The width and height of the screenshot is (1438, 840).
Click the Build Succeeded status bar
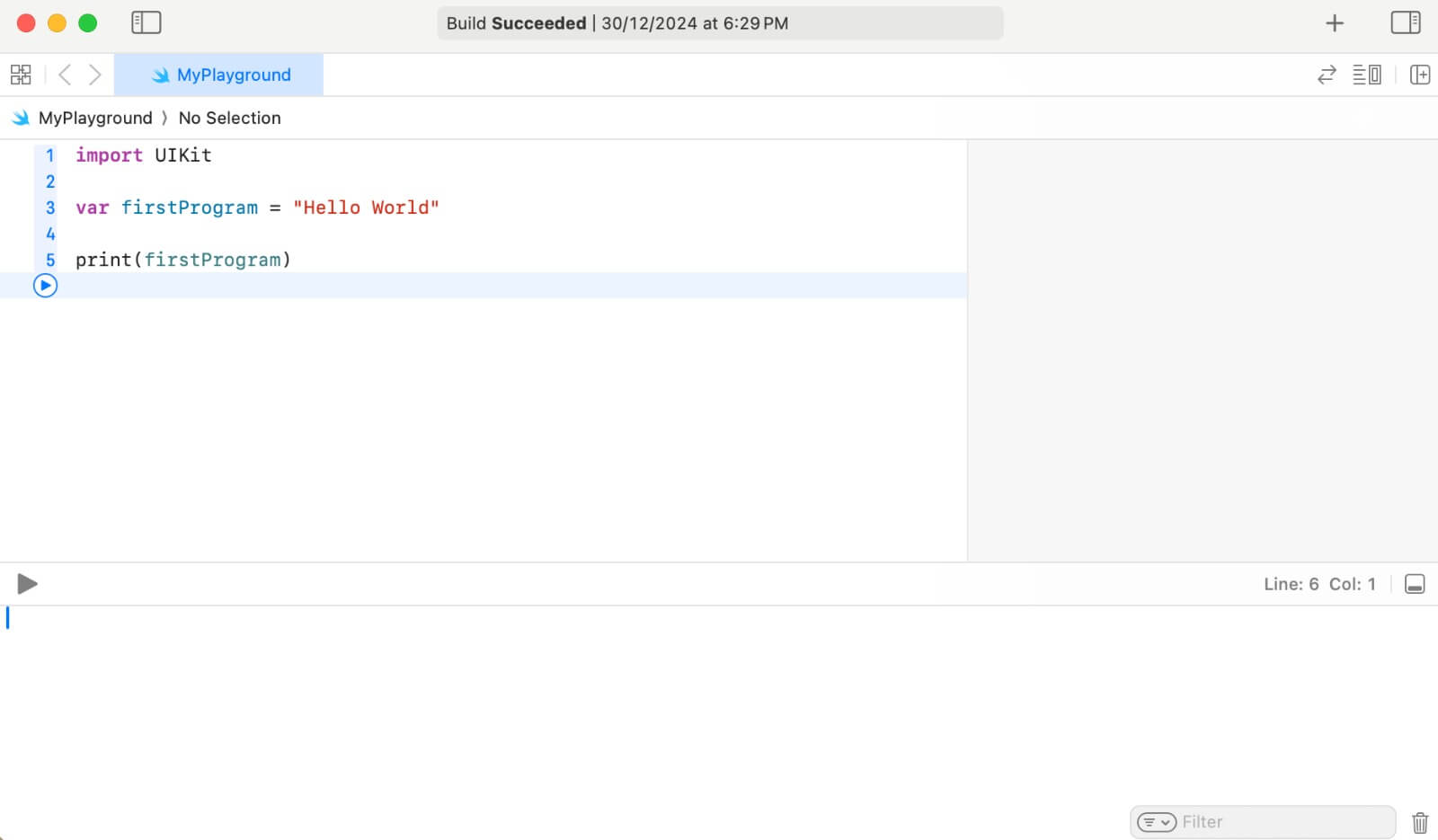(x=719, y=23)
